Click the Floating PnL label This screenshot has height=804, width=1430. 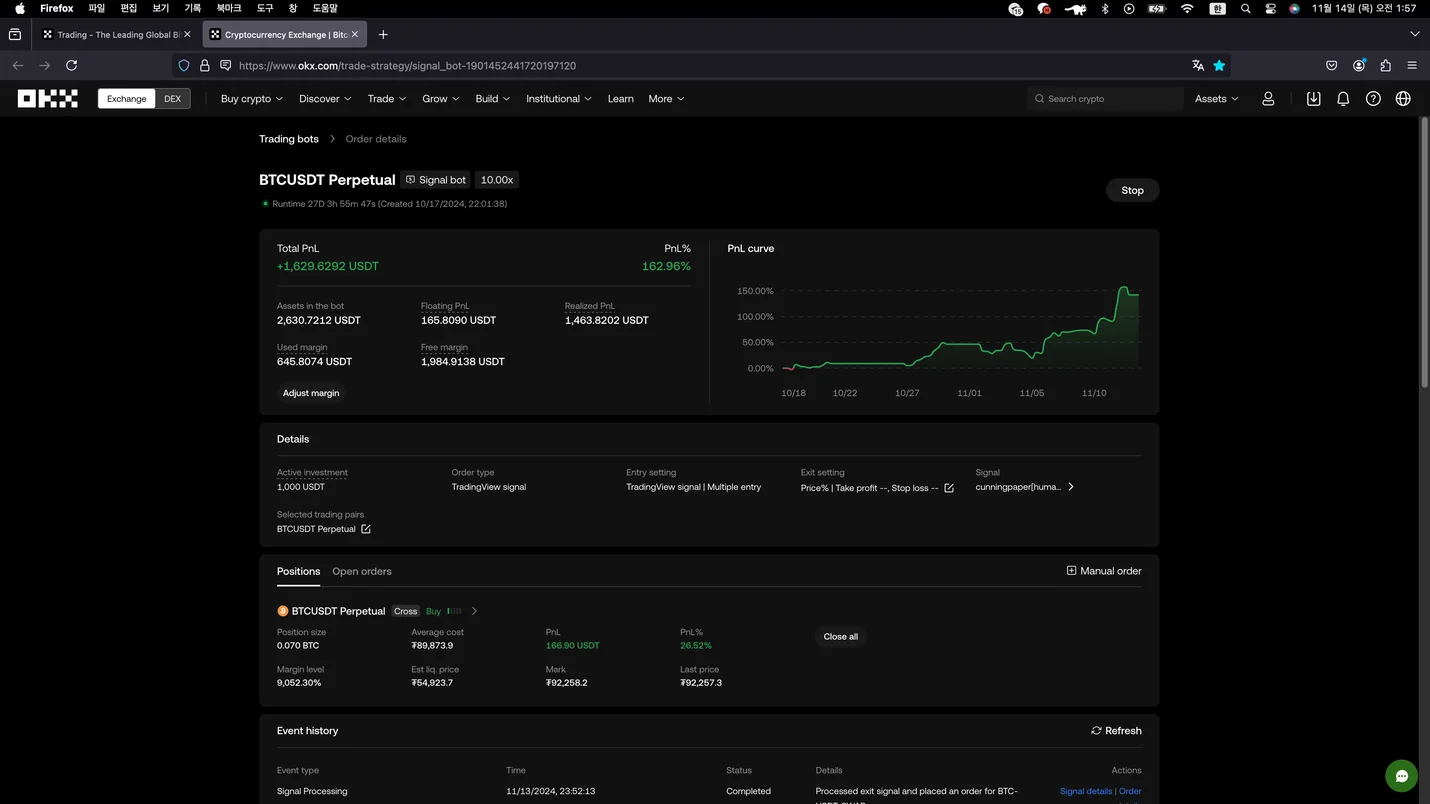445,306
